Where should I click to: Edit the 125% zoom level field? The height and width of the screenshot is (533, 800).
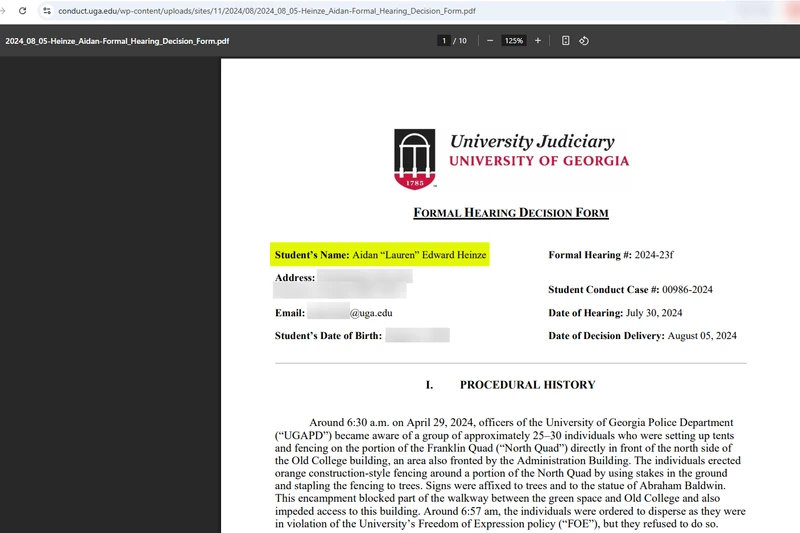pyautogui.click(x=514, y=41)
